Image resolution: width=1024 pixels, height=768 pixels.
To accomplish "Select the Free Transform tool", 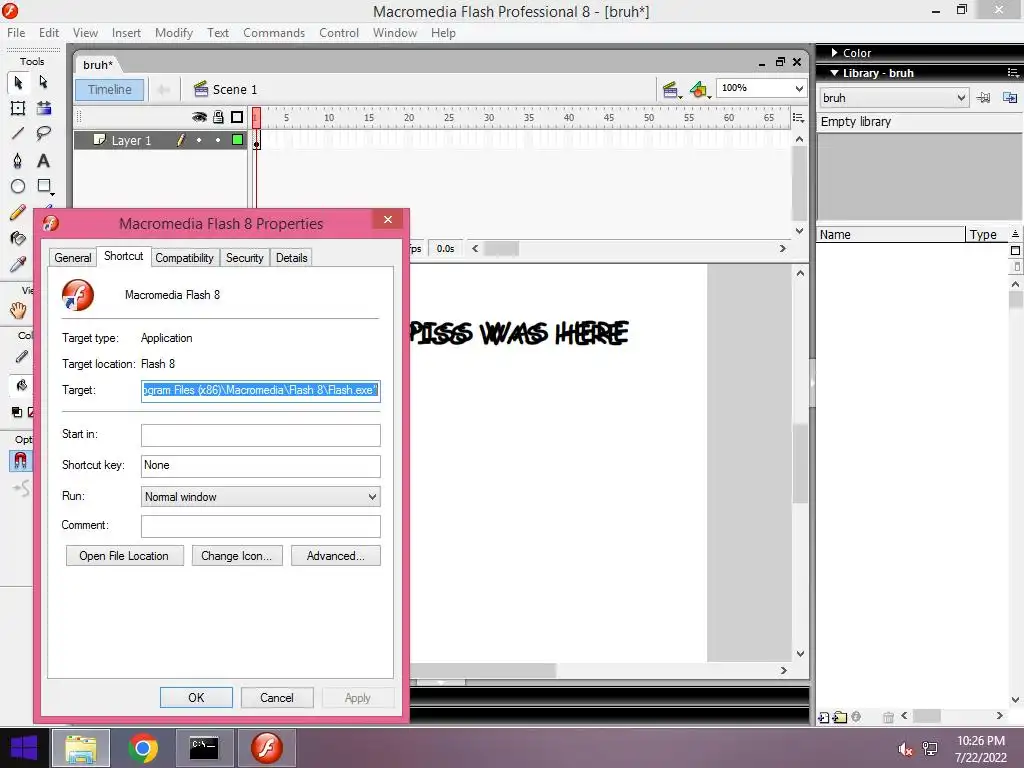I will tap(18, 108).
